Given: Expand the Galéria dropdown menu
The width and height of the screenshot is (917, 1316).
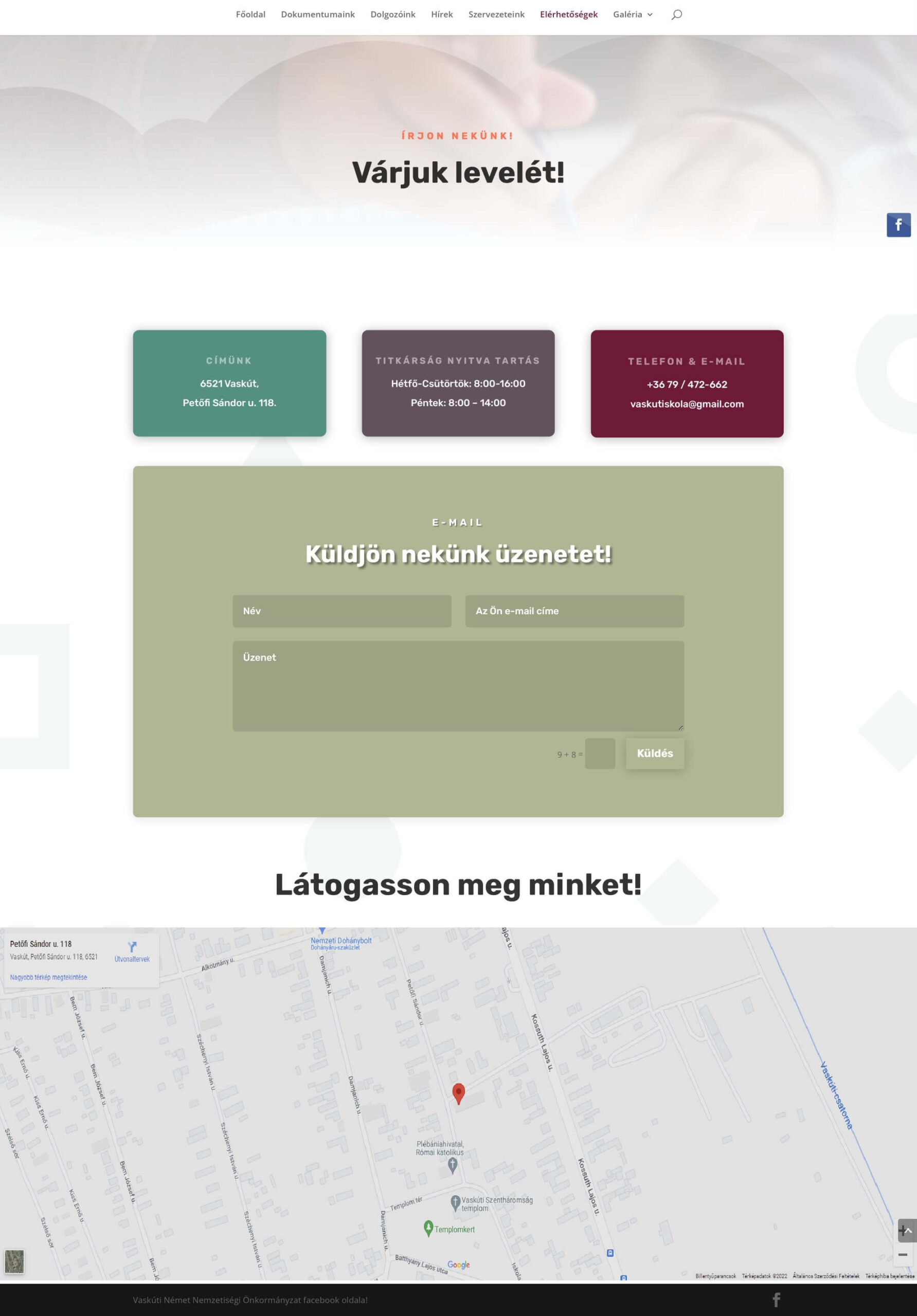Looking at the screenshot, I should click(x=633, y=14).
